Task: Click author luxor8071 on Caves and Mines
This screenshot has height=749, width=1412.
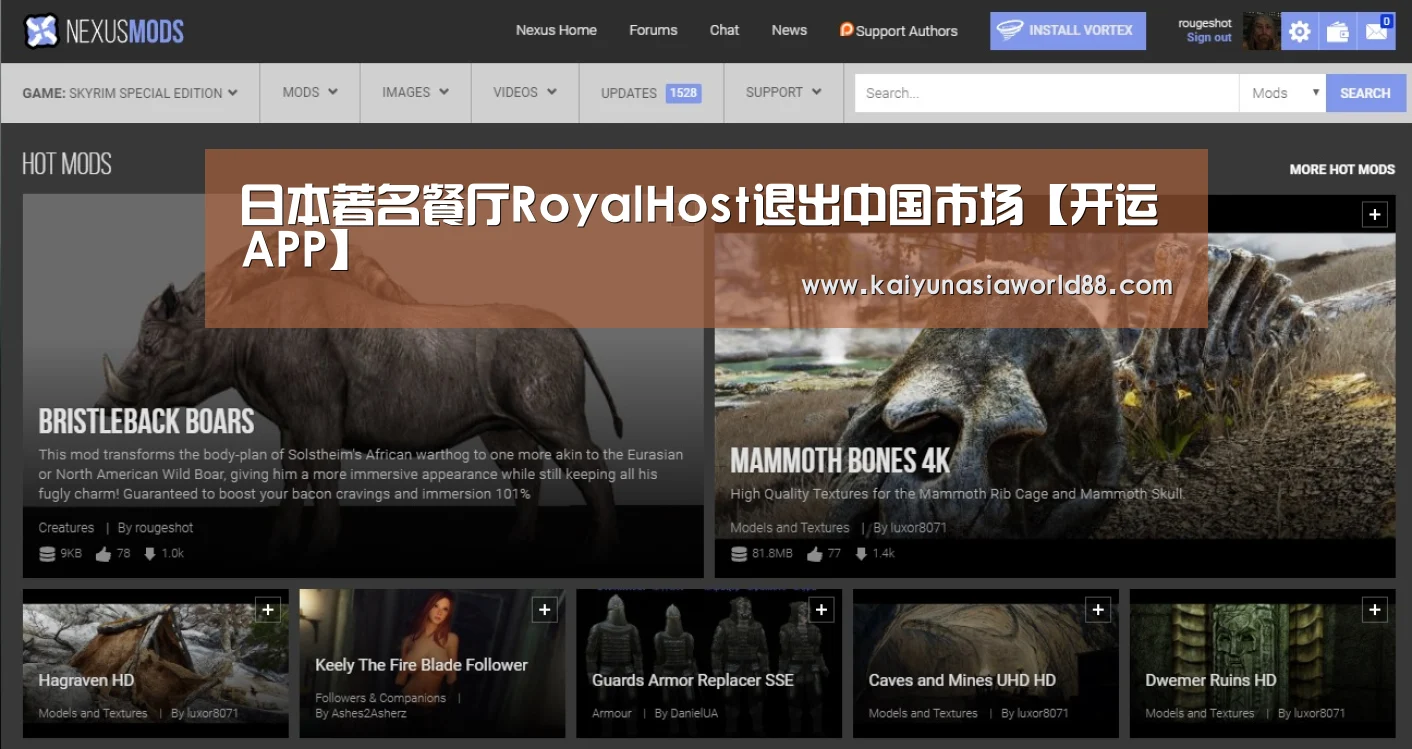Action: pos(1042,714)
